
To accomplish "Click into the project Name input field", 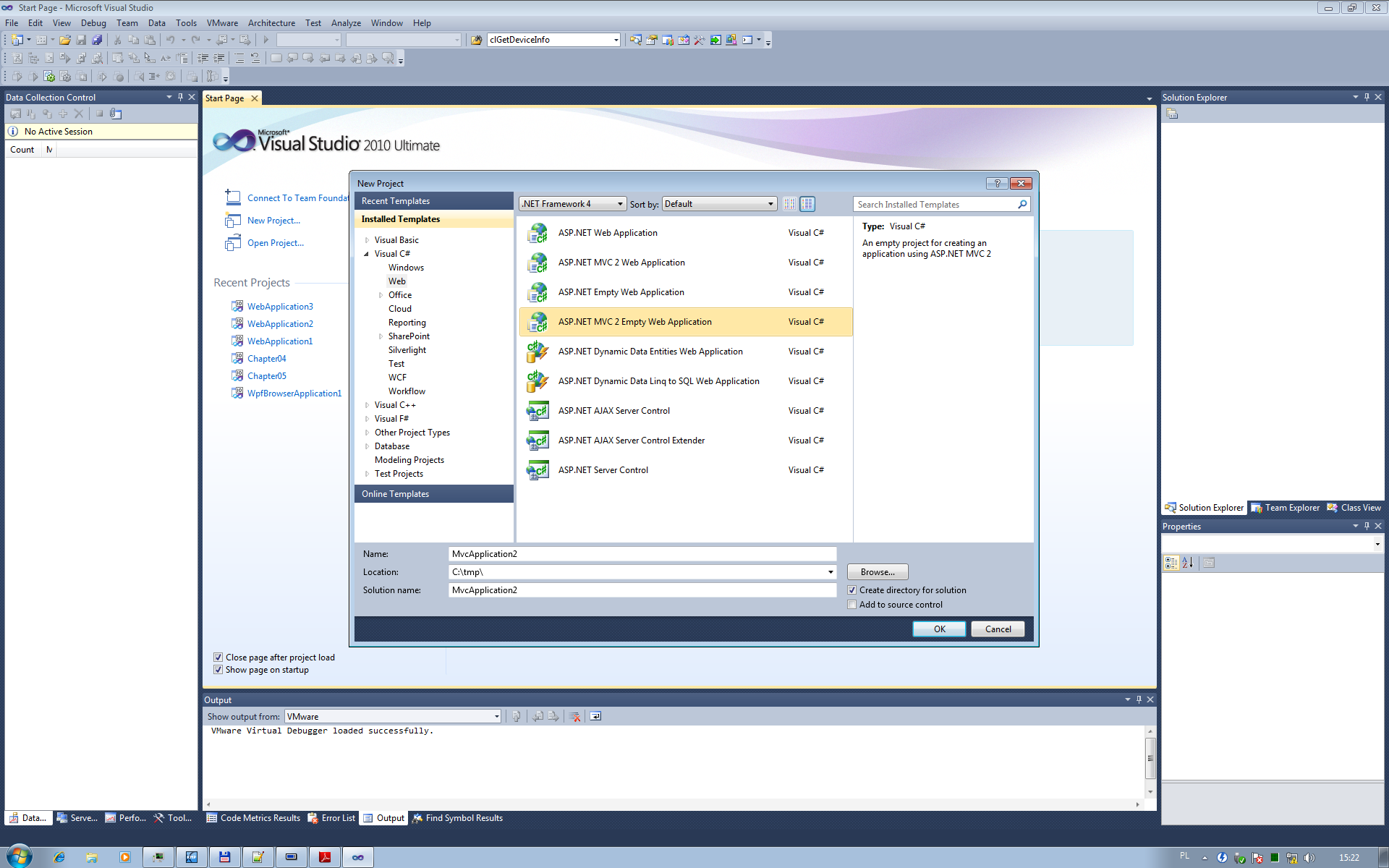I will 642,554.
